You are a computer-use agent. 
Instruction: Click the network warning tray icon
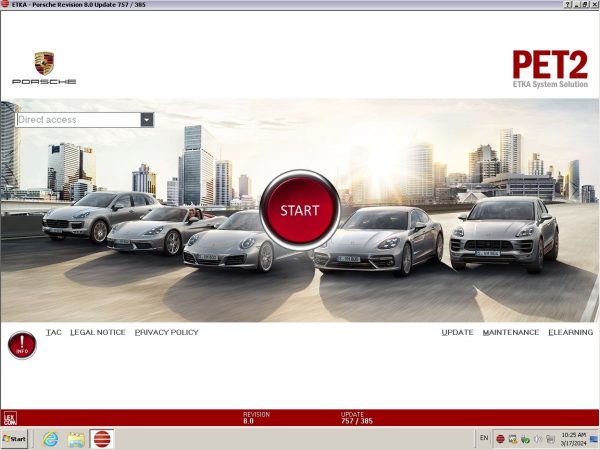pyautogui.click(x=513, y=439)
